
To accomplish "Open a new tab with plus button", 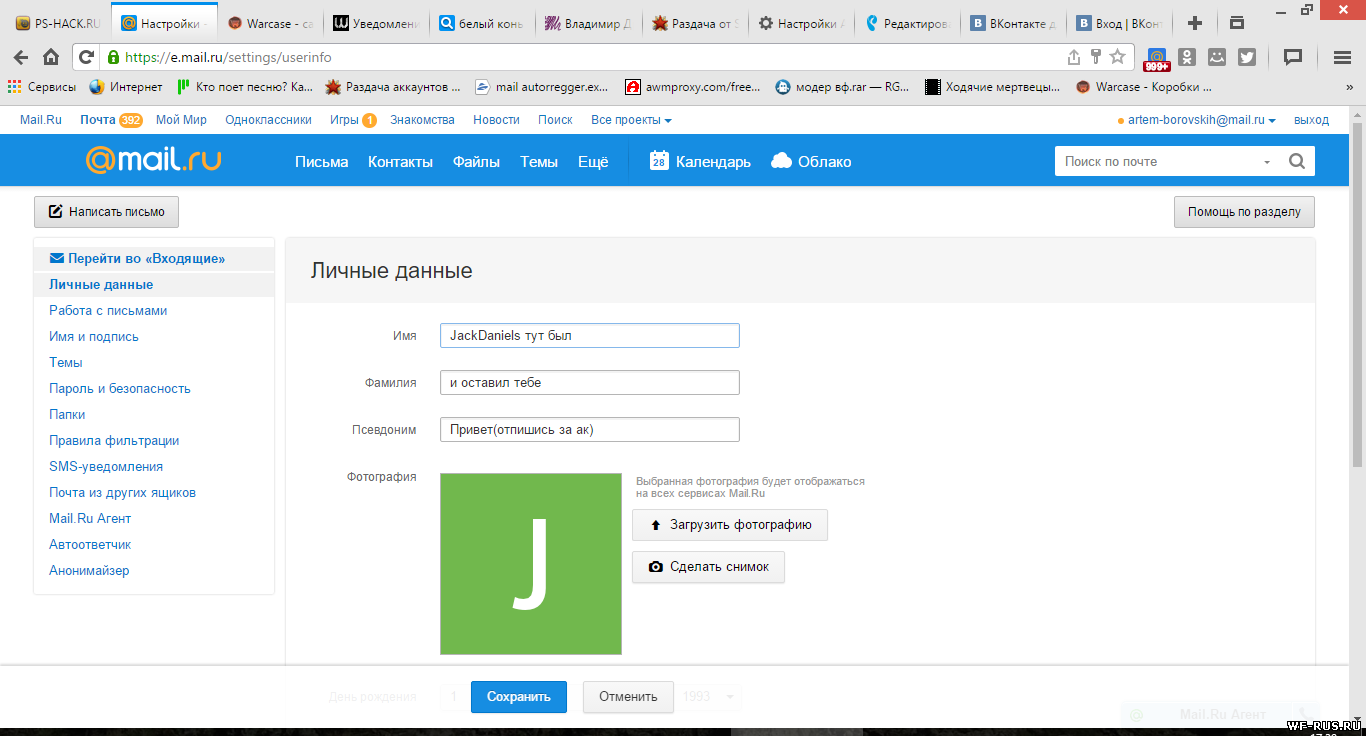I will [1194, 23].
